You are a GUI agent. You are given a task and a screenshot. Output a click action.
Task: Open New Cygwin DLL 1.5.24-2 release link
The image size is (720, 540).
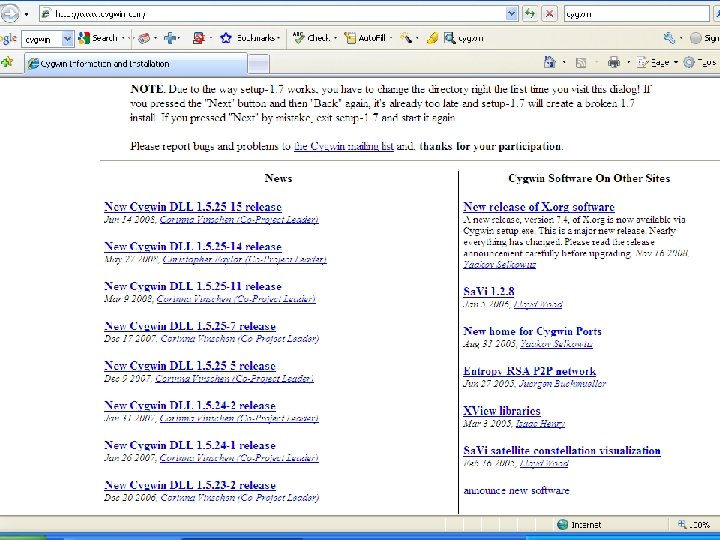pos(190,406)
